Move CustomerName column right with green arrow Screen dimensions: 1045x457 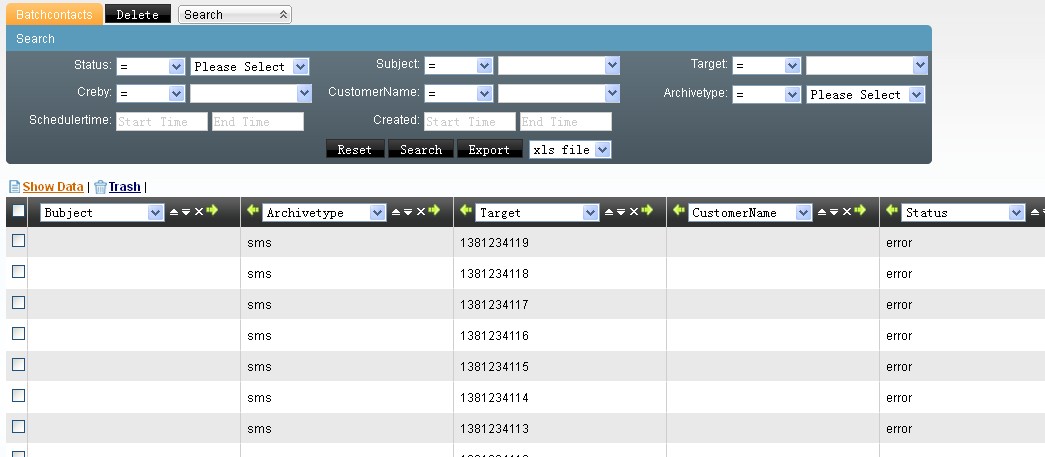coord(859,211)
